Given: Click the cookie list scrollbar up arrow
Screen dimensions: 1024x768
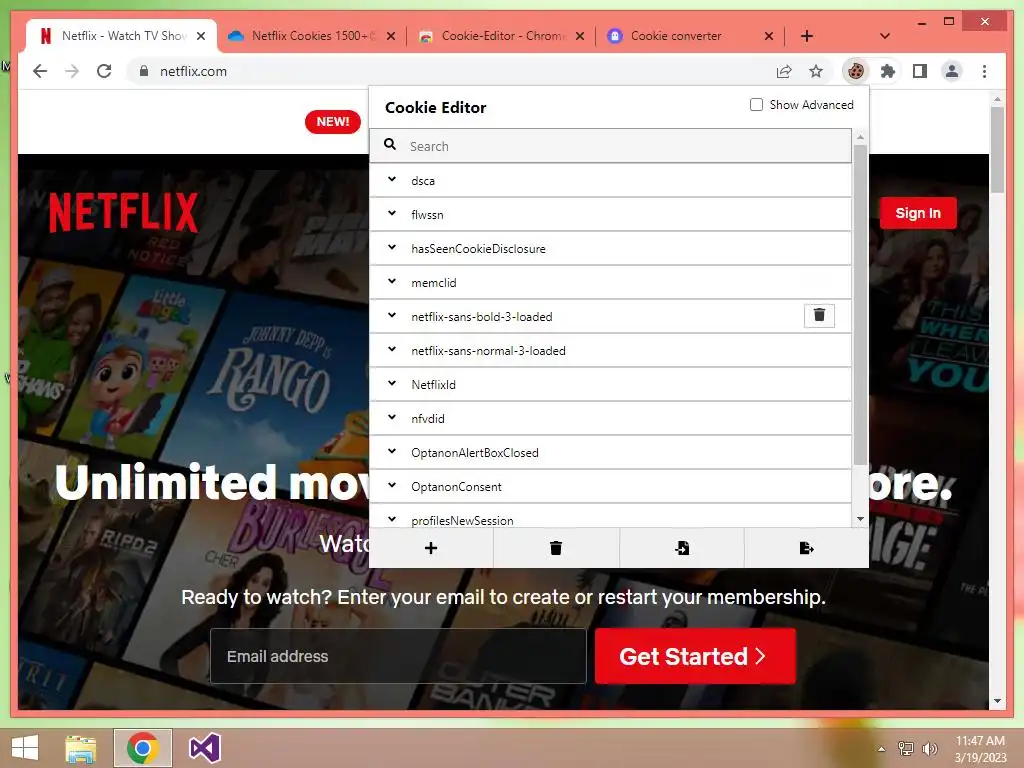Looking at the screenshot, I should pyautogui.click(x=860, y=137).
